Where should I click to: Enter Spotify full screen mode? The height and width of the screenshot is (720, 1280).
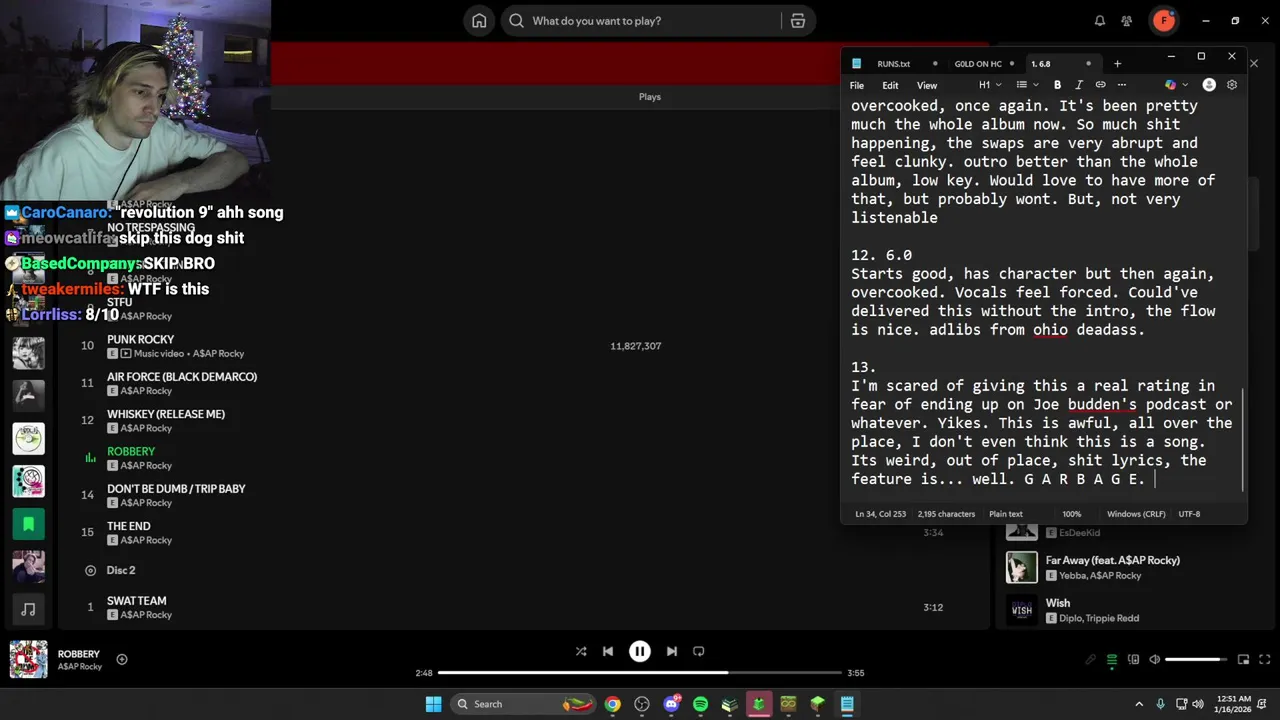pos(1265,659)
